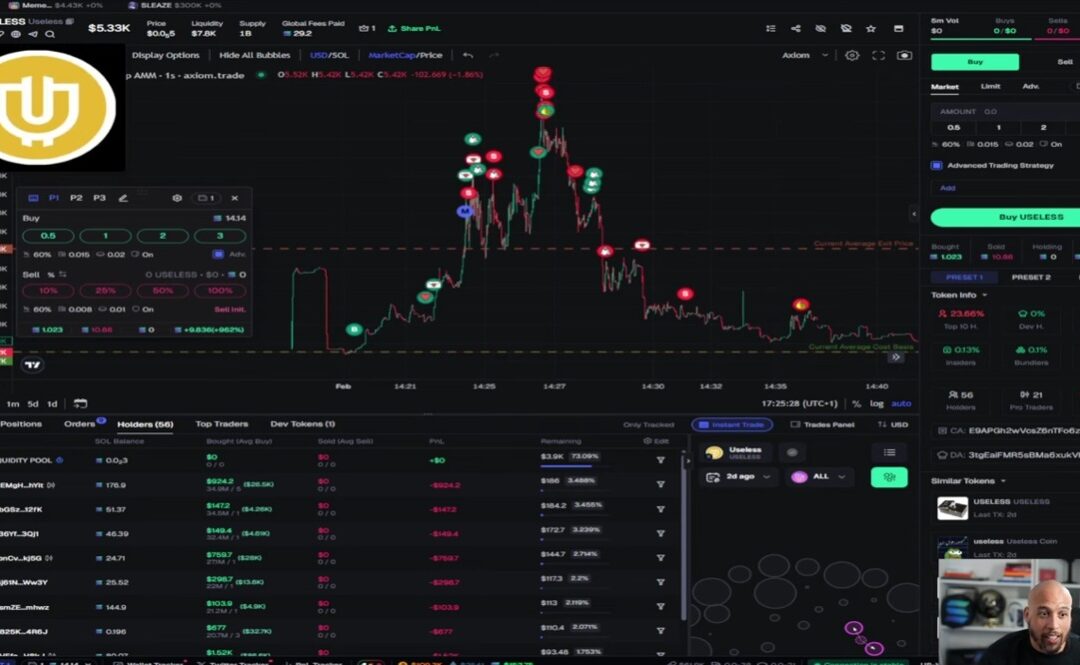Viewport: 1080px width, 665px height.
Task: Swap sell percent mode icon
Action: pos(63,274)
